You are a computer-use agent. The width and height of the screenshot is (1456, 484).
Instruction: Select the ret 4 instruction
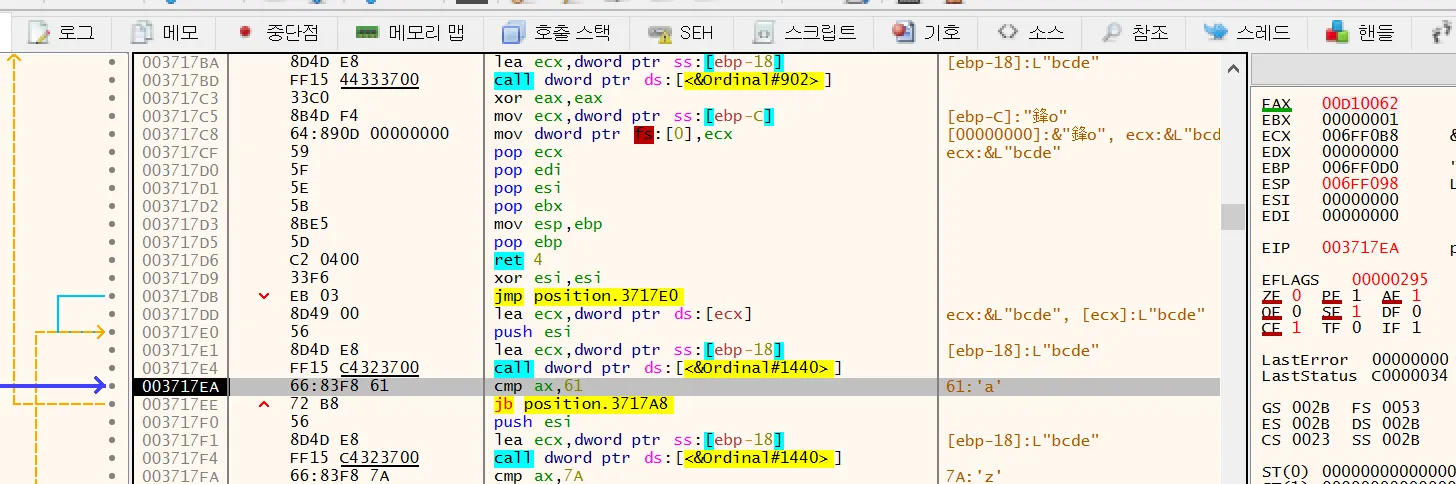518,260
